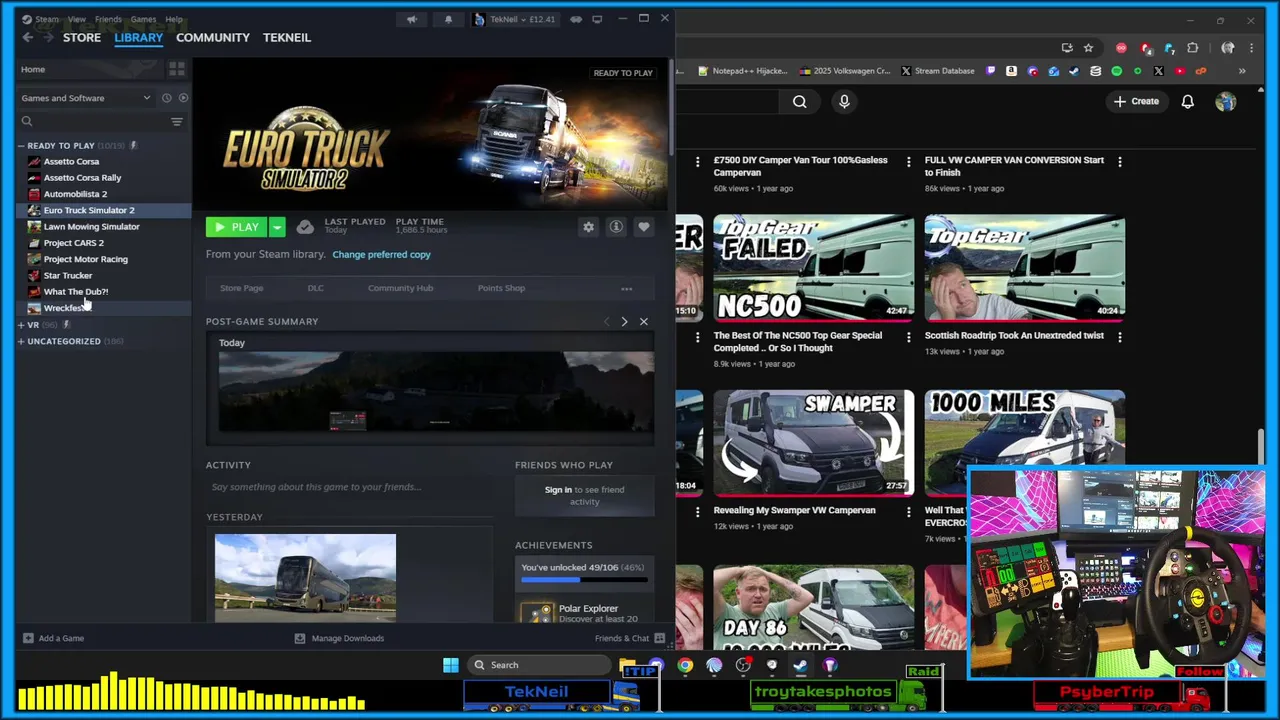Open Manage Downloads
1280x720 pixels.
(x=339, y=638)
